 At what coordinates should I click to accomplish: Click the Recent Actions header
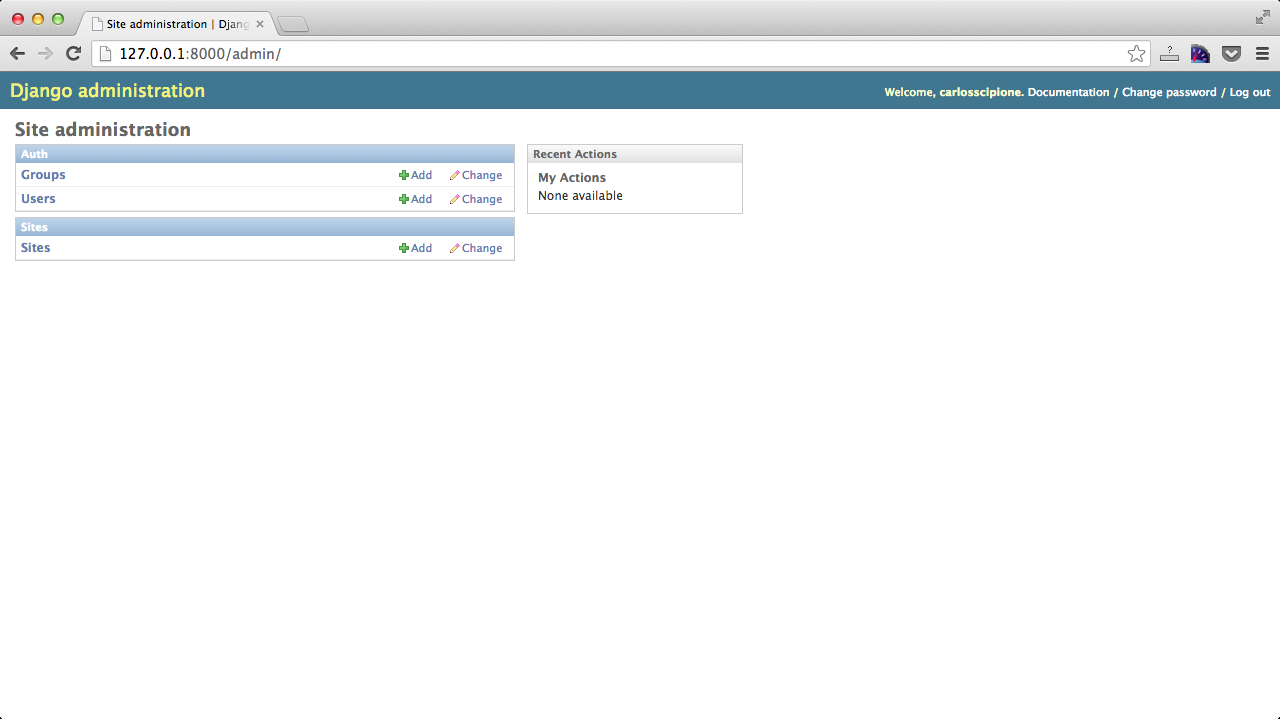coord(635,154)
